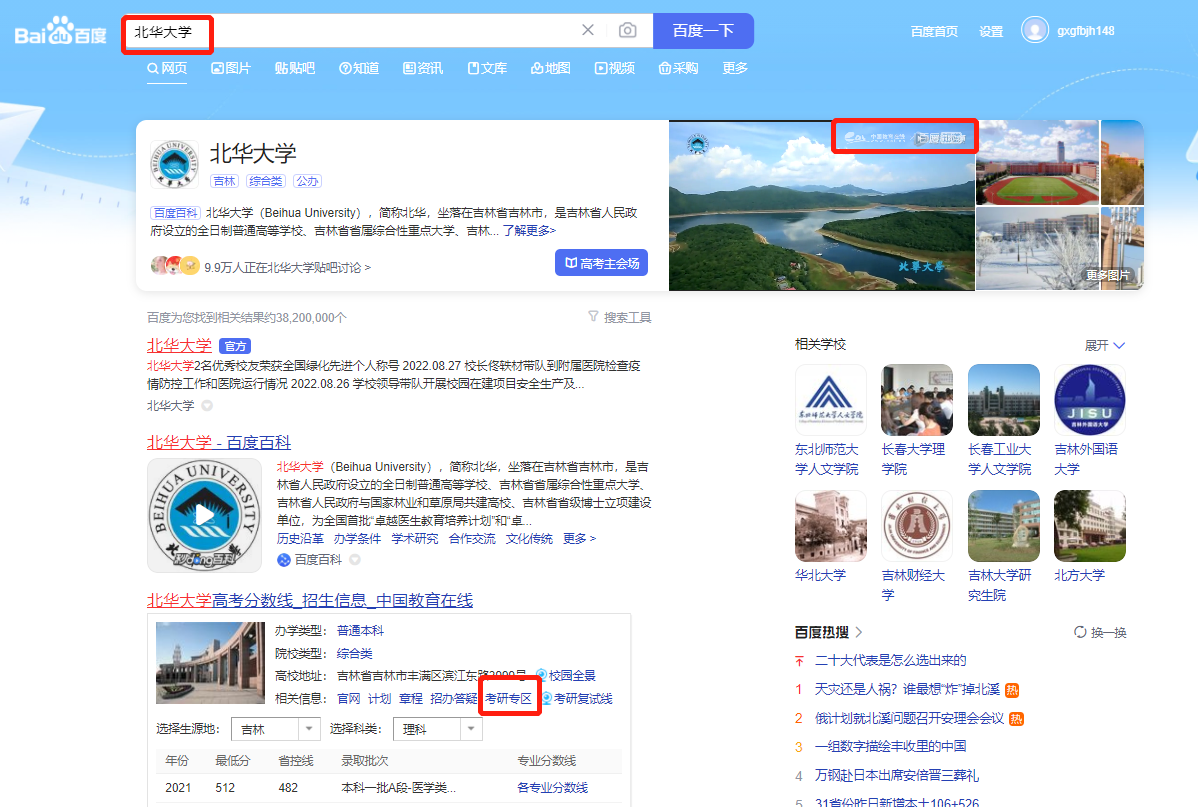Switch to the 地图 tab
The image size is (1198, 807).
pos(551,68)
